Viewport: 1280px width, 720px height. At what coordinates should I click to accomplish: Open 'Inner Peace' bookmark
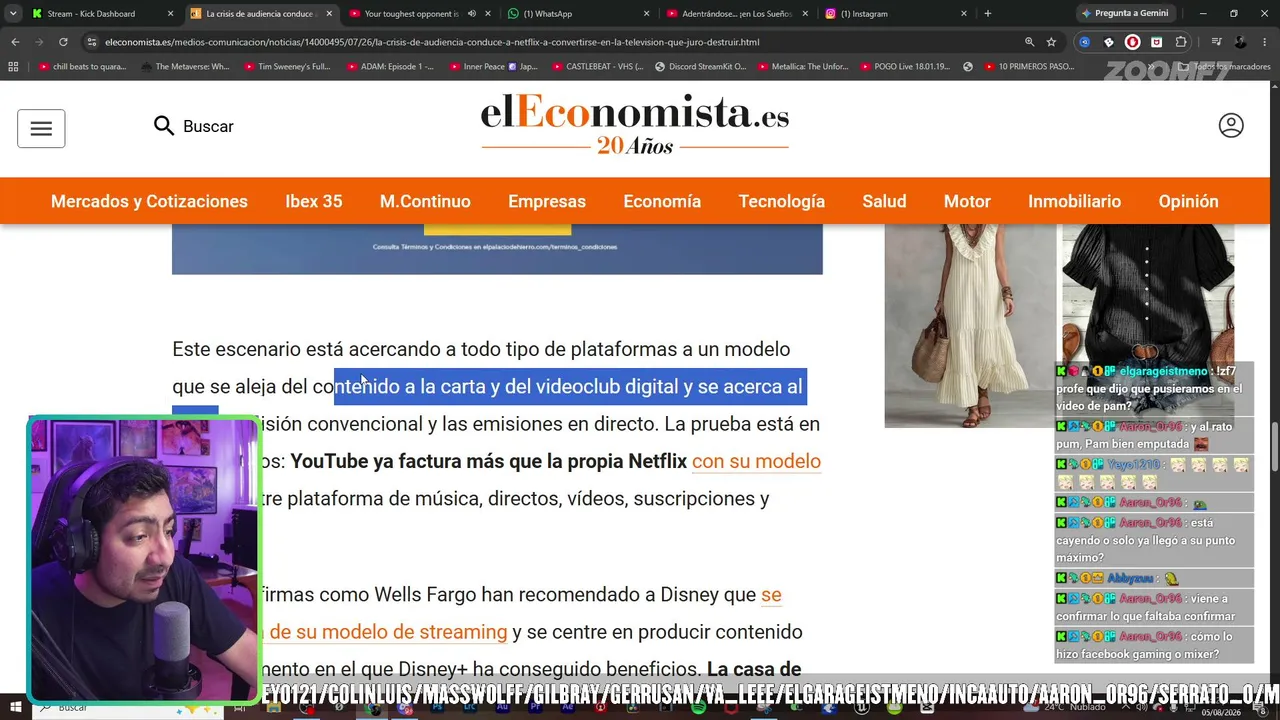[x=493, y=67]
